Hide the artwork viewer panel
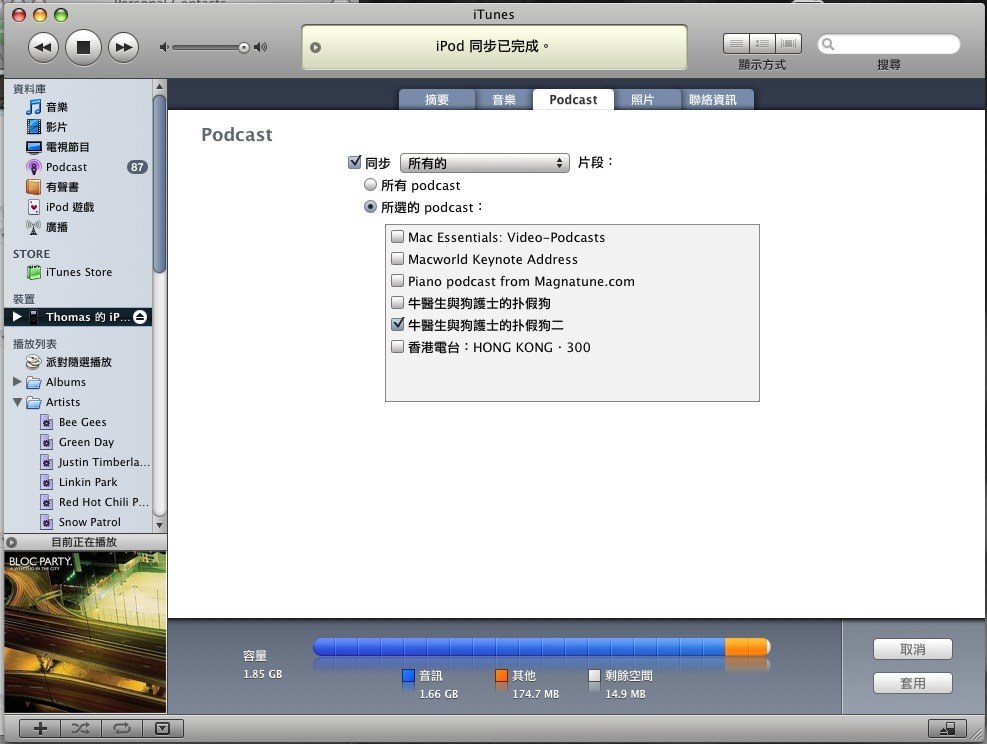The image size is (987, 744). tap(162, 728)
